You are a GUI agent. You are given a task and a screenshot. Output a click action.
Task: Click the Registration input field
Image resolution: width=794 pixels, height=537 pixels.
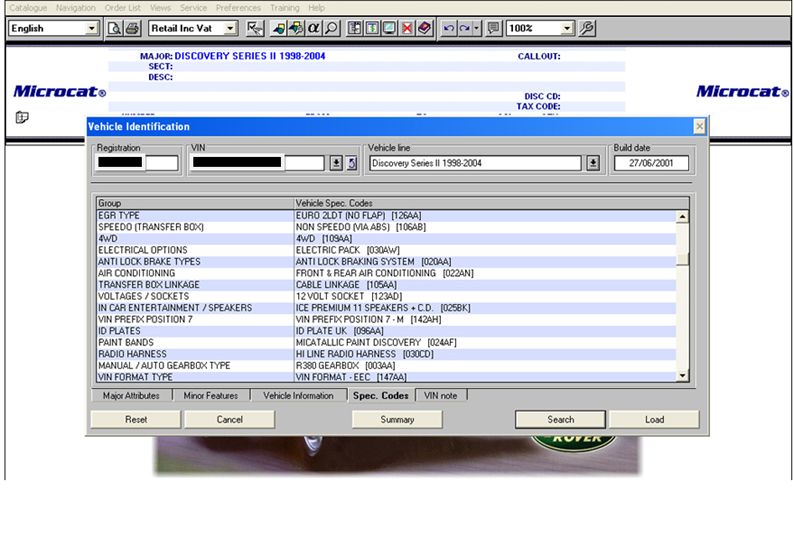click(x=137, y=163)
